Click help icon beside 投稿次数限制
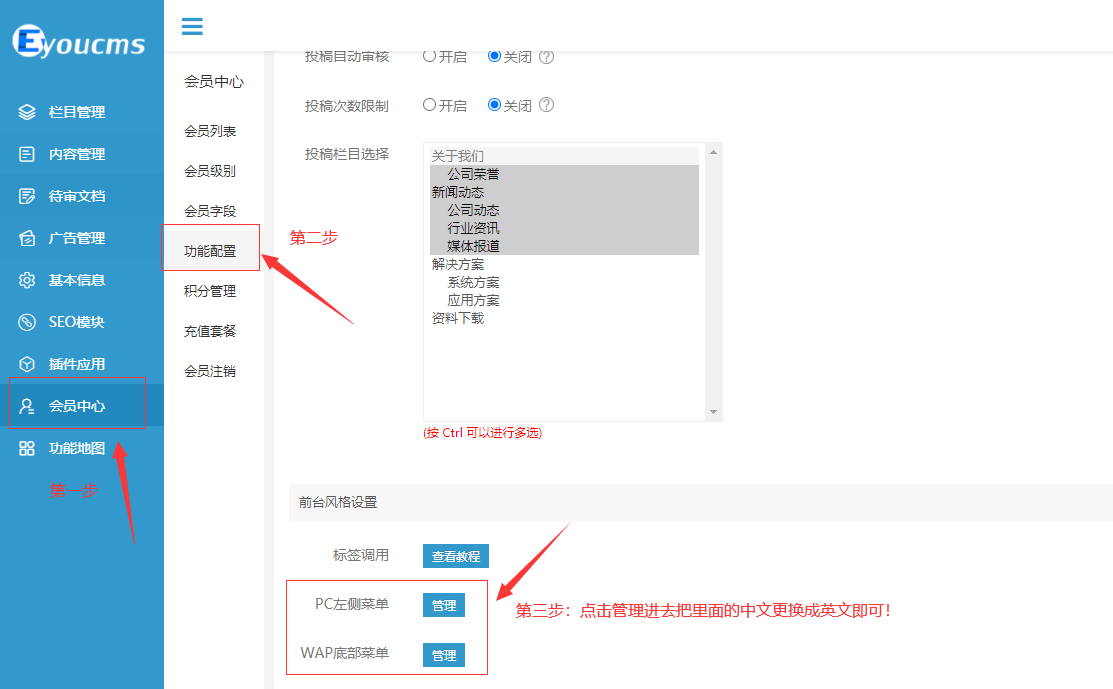Image resolution: width=1113 pixels, height=689 pixels. click(546, 105)
